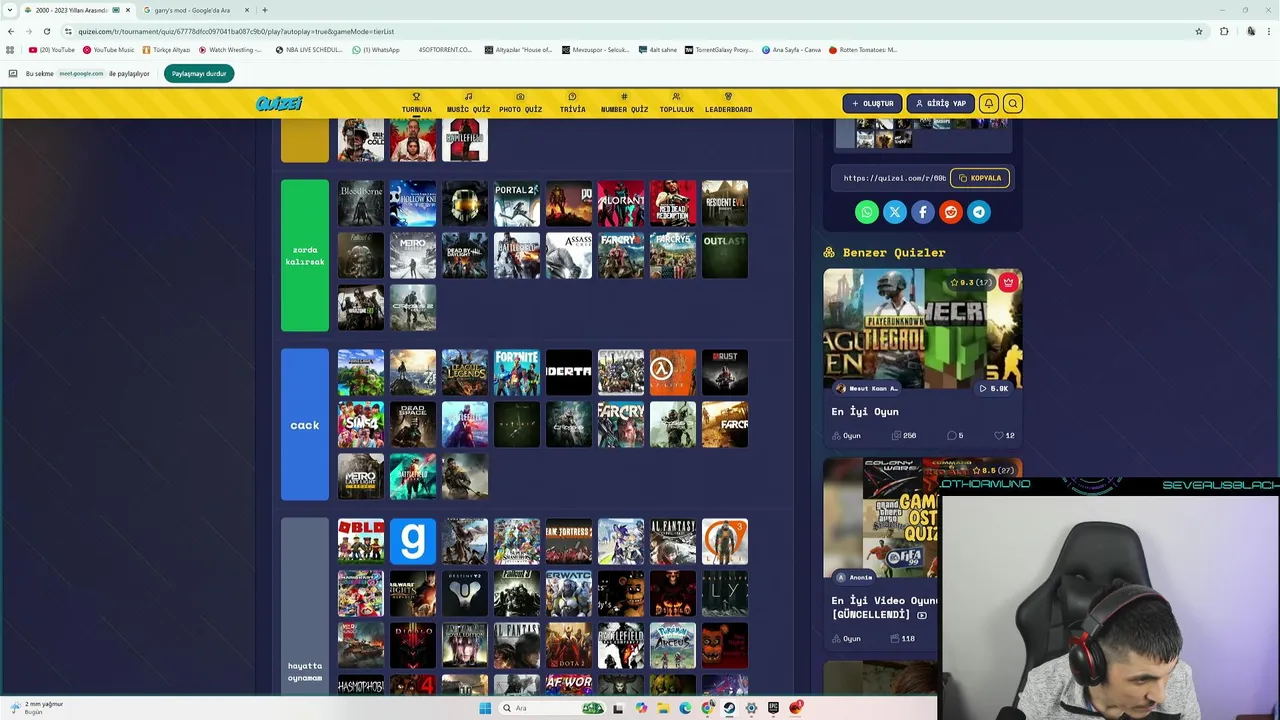The height and width of the screenshot is (720, 1280).
Task: Click the address bar URL
Action: coord(236,31)
